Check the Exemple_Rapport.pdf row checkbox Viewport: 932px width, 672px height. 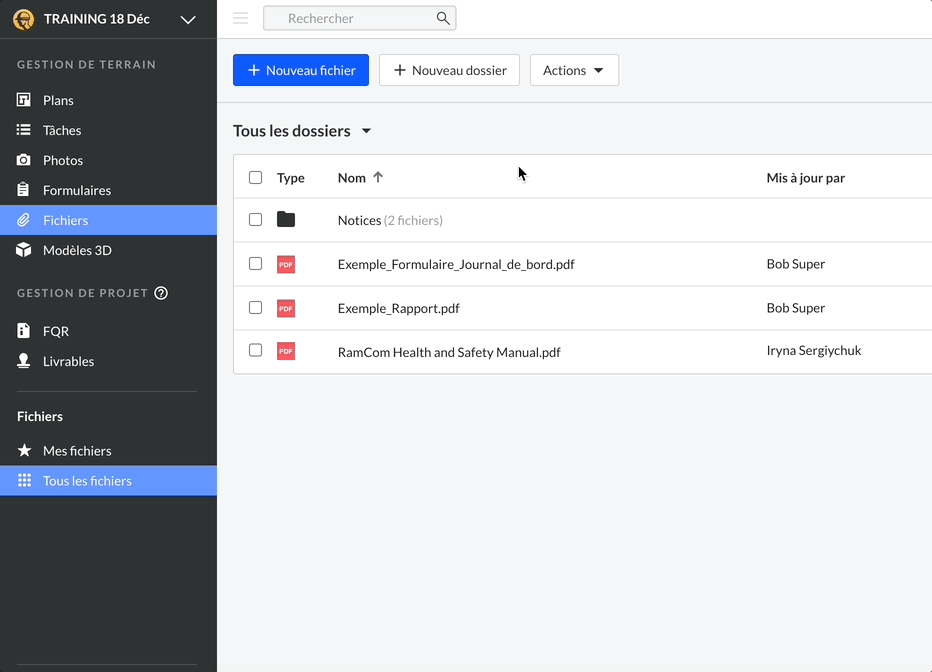point(256,308)
